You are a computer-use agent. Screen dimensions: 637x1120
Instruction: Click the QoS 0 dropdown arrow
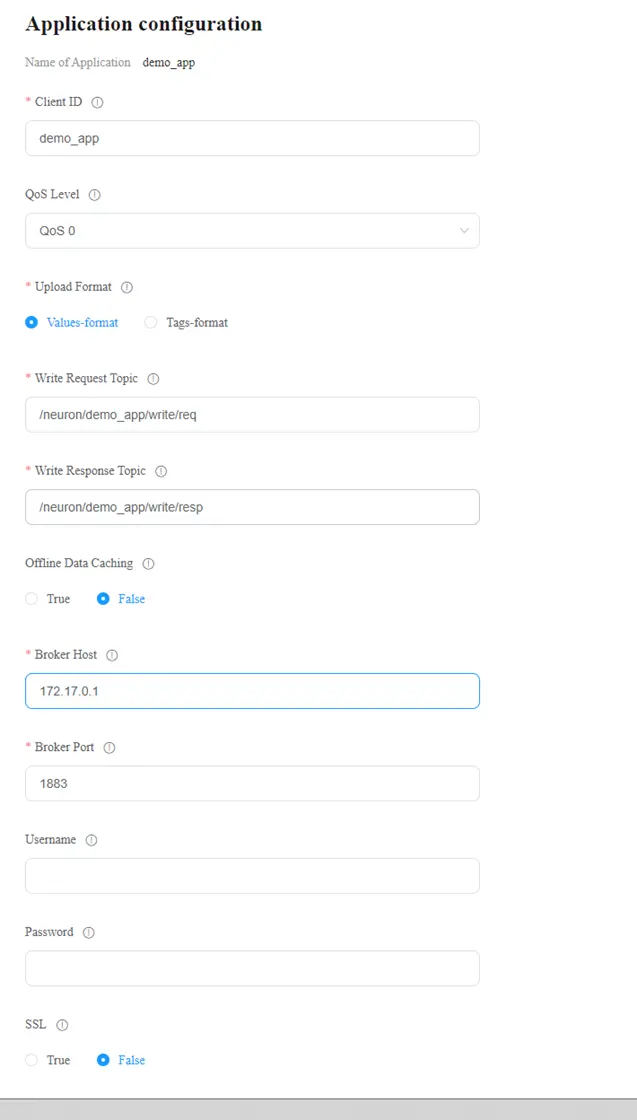coord(464,231)
